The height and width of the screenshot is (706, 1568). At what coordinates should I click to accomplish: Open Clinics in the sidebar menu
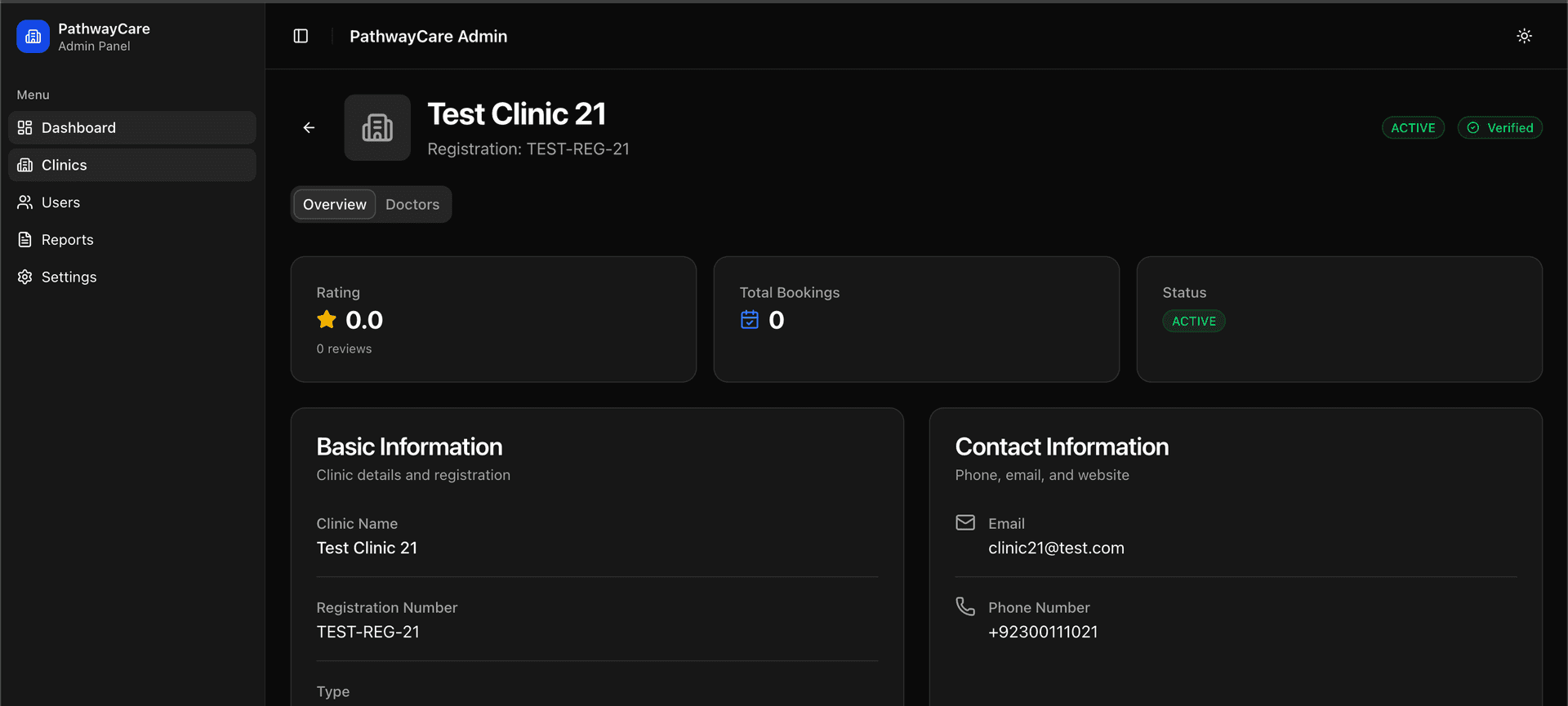pos(132,165)
